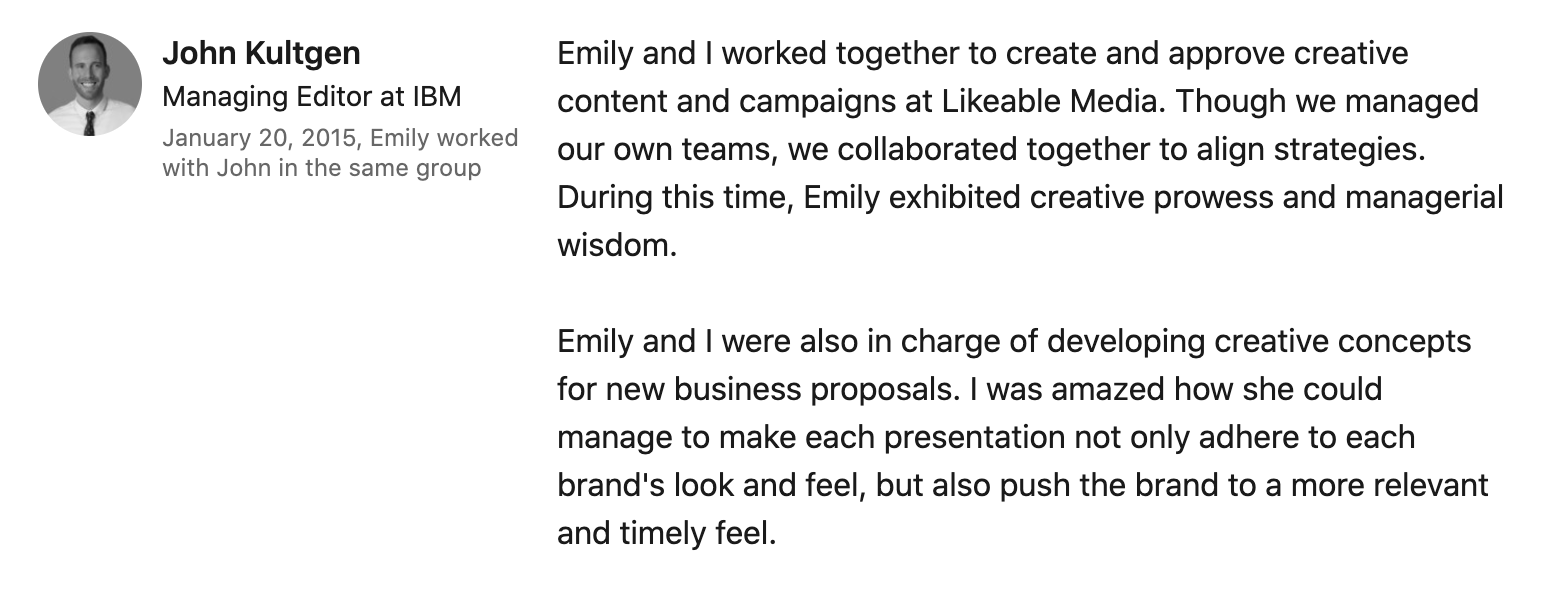The height and width of the screenshot is (594, 1564).
Task: Click "developing creative concepts" phrase
Action: click(1259, 341)
